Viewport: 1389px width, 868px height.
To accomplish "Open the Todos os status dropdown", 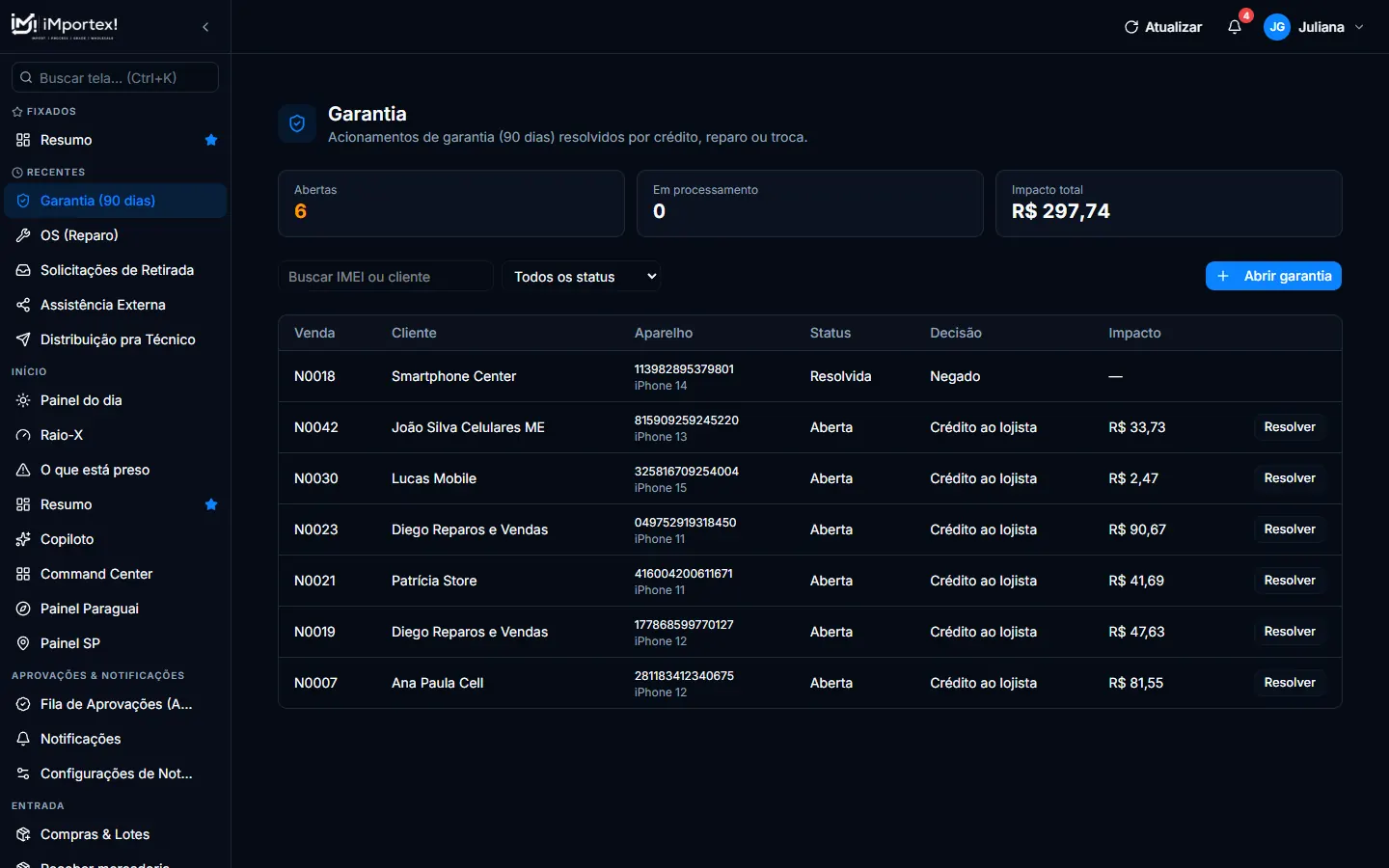I will [x=582, y=277].
